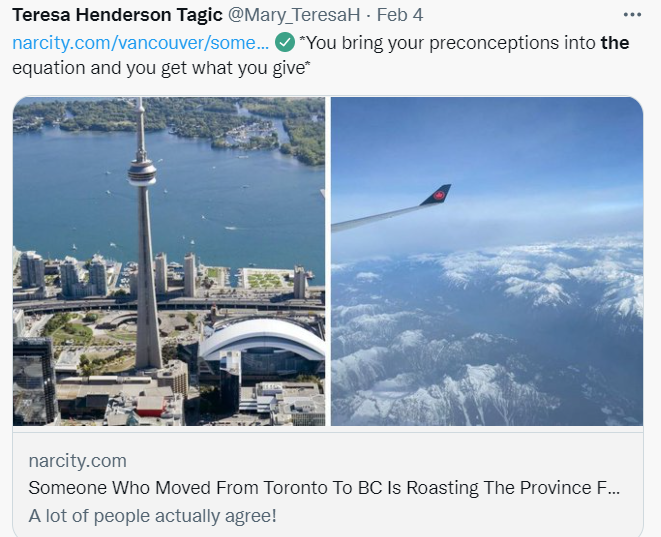
Task: Click the green checkmark icon
Action: tap(285, 43)
